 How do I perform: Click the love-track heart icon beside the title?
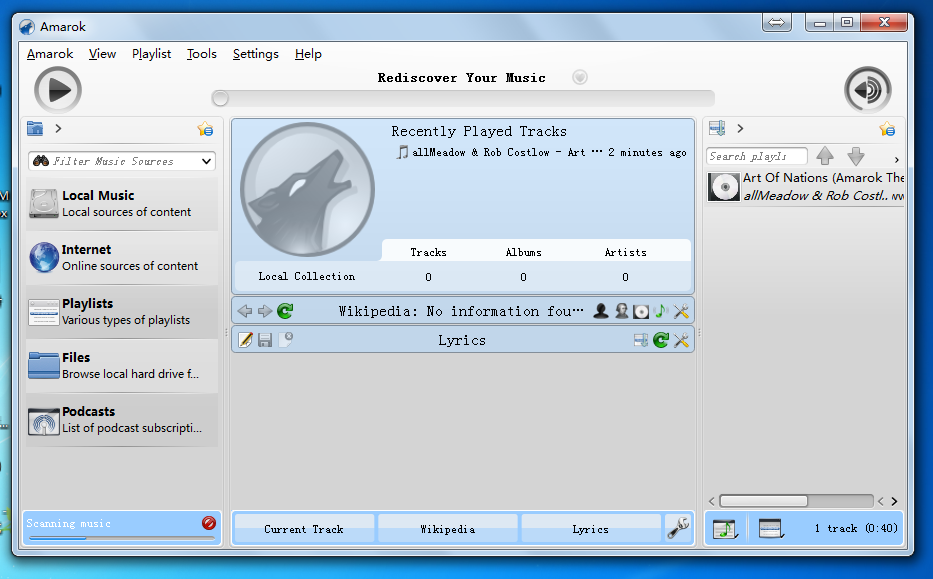pos(580,77)
